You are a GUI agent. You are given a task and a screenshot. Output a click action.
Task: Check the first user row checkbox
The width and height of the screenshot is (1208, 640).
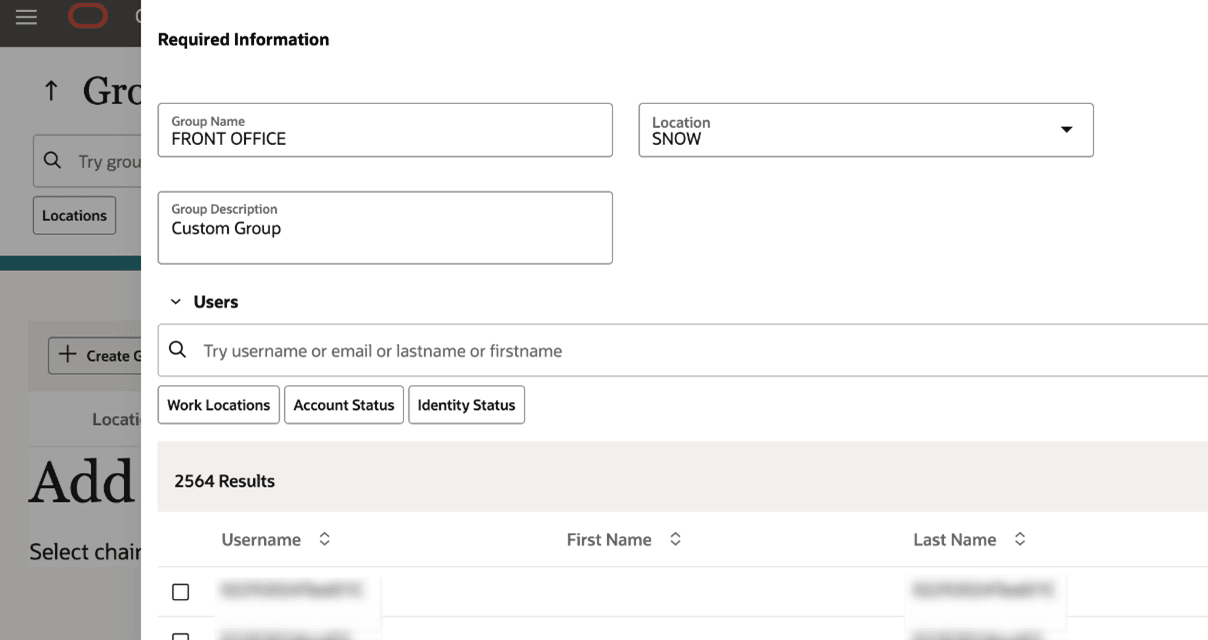(x=181, y=592)
